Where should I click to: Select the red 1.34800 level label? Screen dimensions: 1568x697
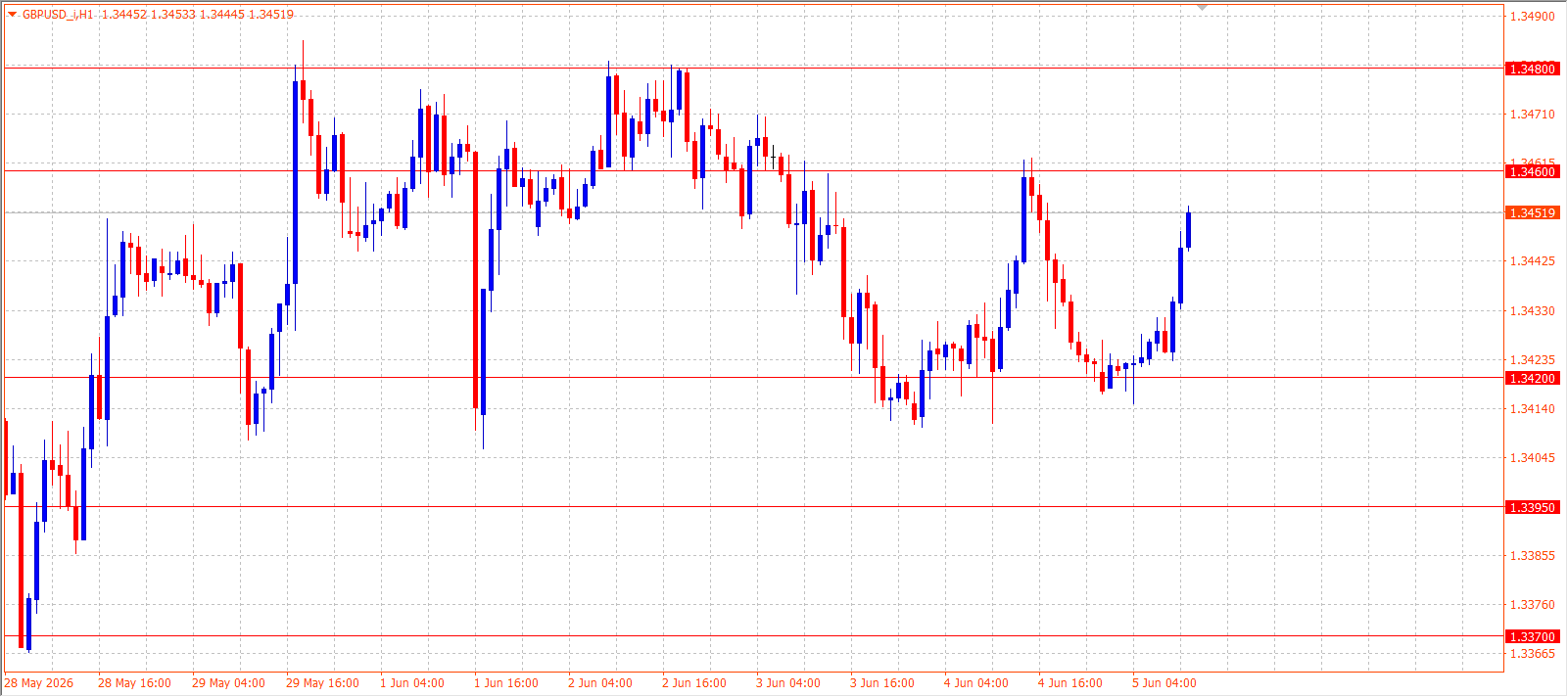click(1532, 69)
